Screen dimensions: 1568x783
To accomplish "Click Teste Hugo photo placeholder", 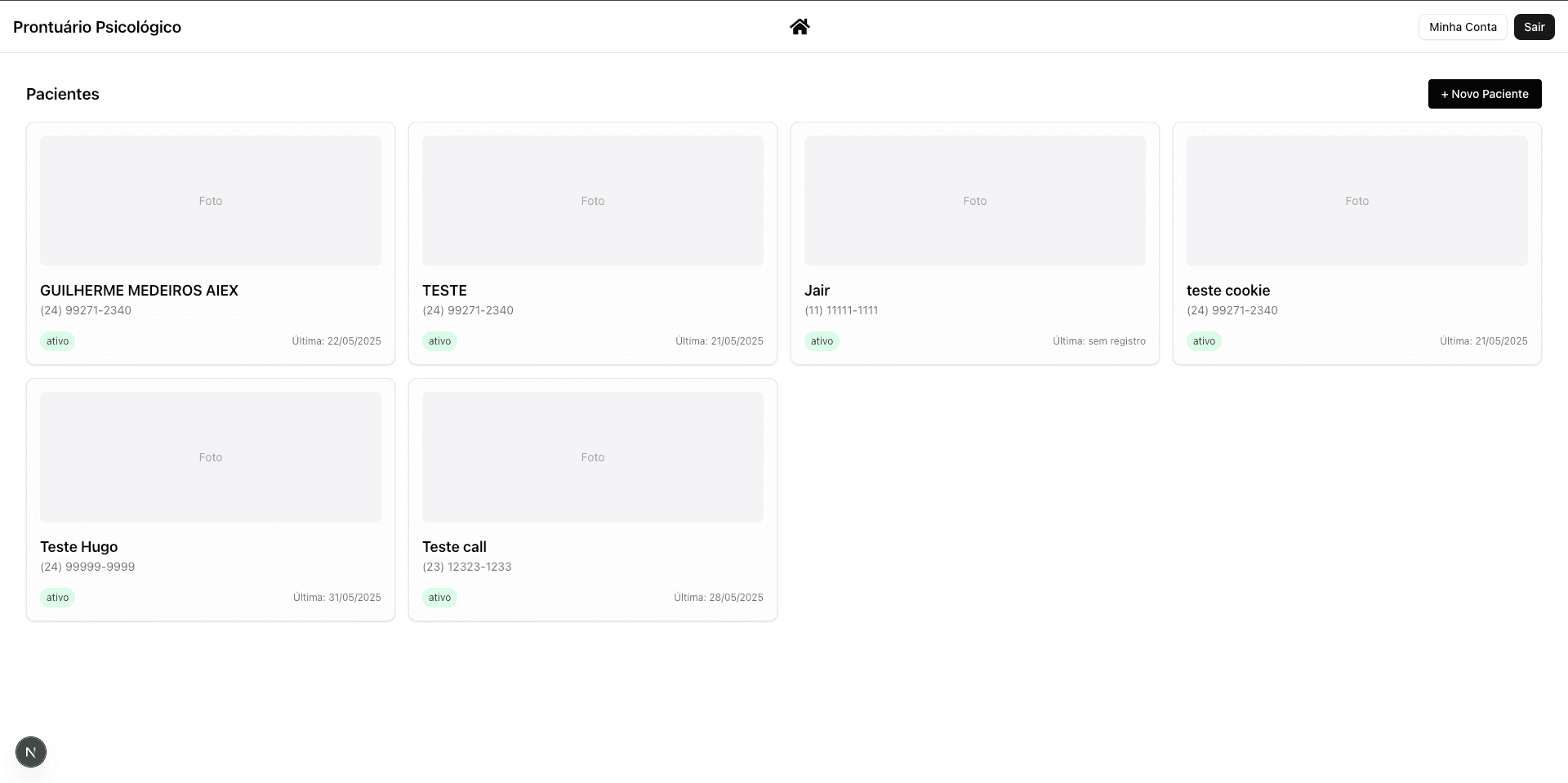I will [x=211, y=457].
